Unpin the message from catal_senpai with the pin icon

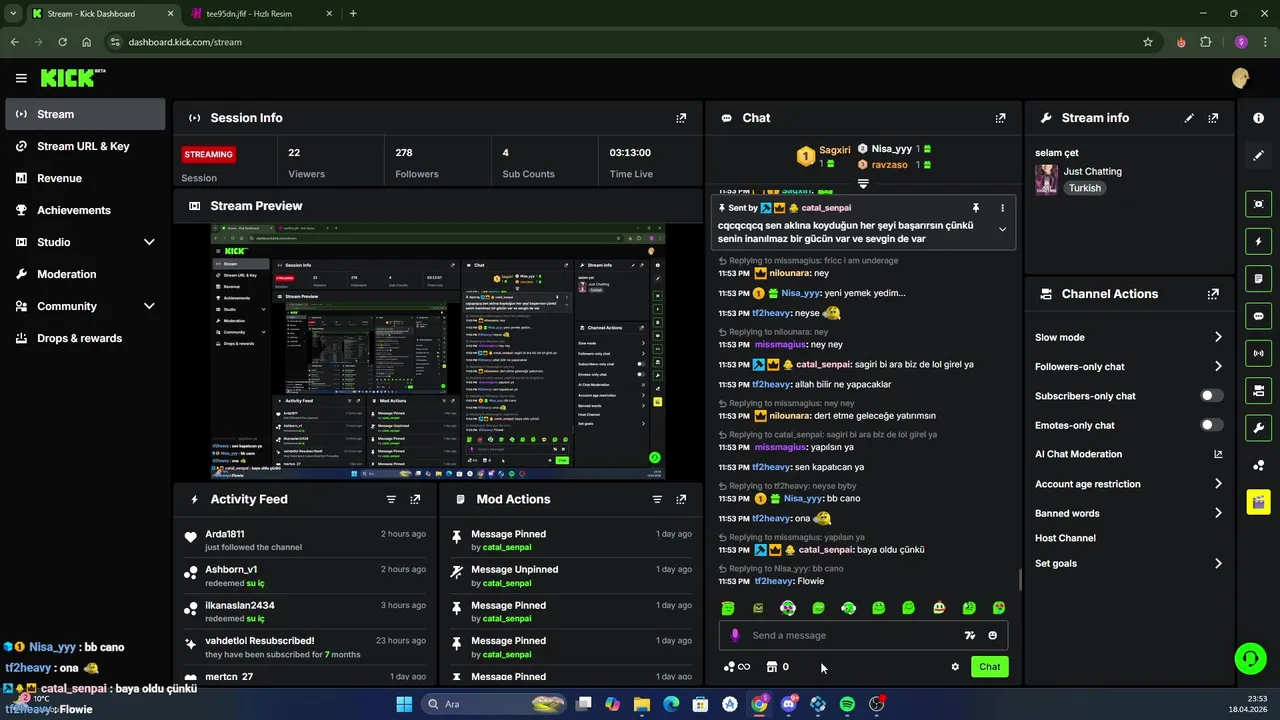point(976,208)
